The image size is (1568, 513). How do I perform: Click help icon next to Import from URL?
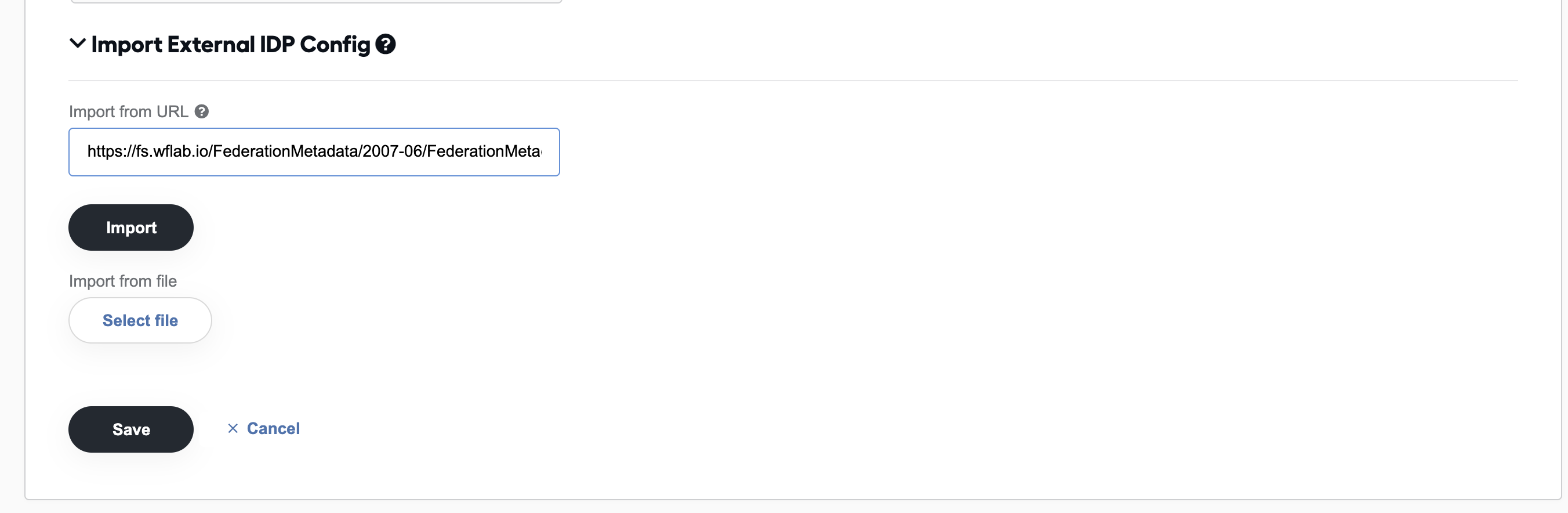click(201, 111)
